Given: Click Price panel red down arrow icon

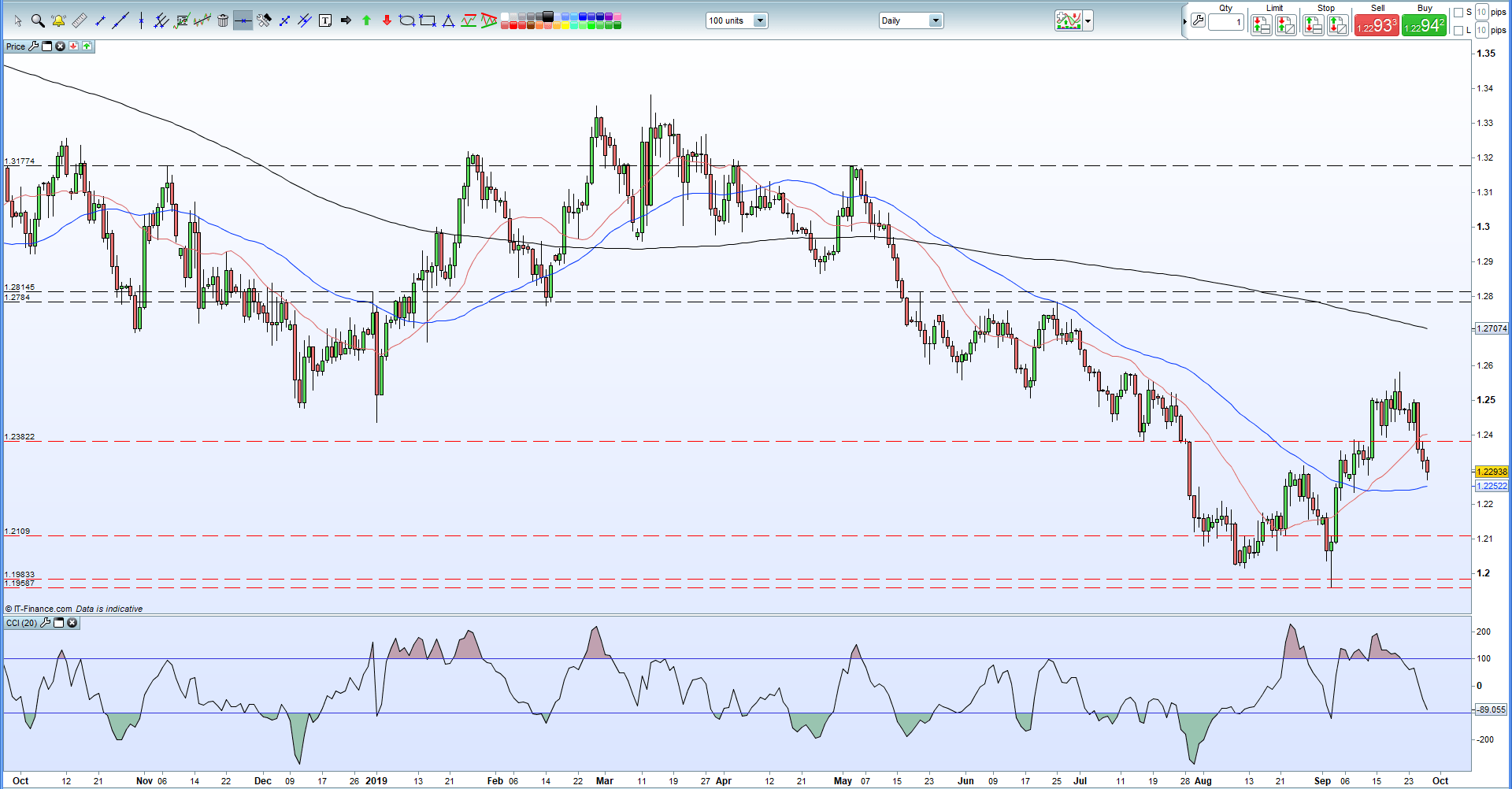Looking at the screenshot, I should pos(73,46).
